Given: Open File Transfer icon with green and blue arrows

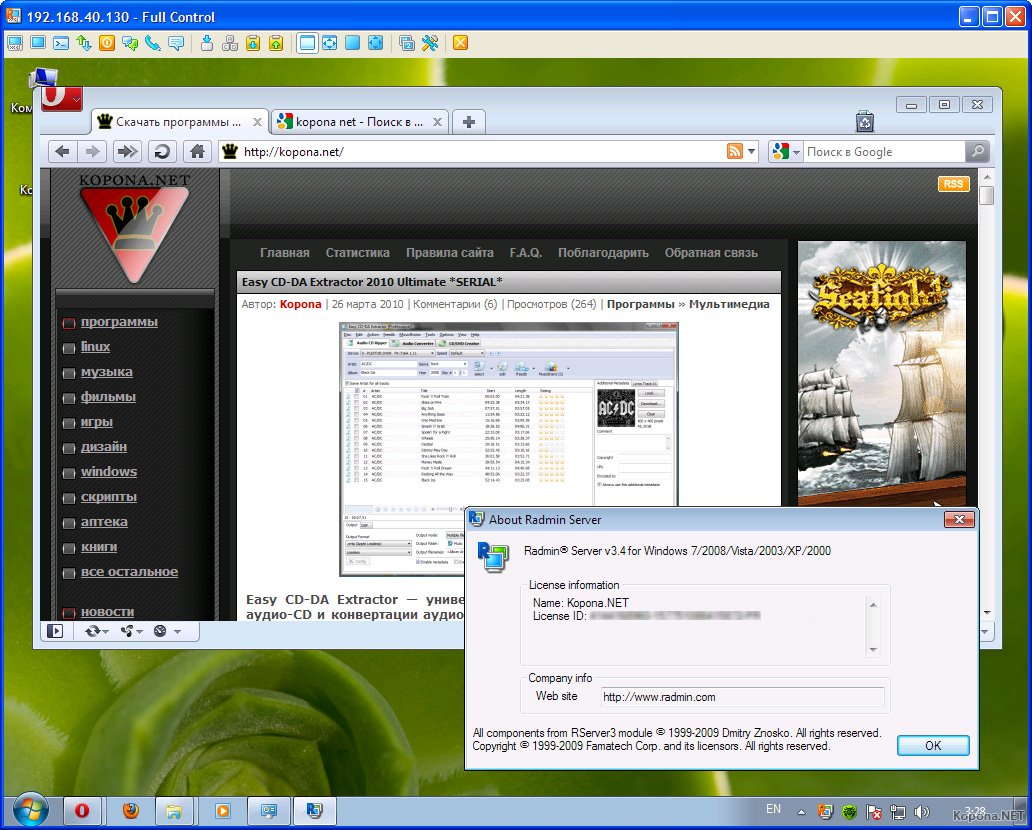Looking at the screenshot, I should pos(84,43).
